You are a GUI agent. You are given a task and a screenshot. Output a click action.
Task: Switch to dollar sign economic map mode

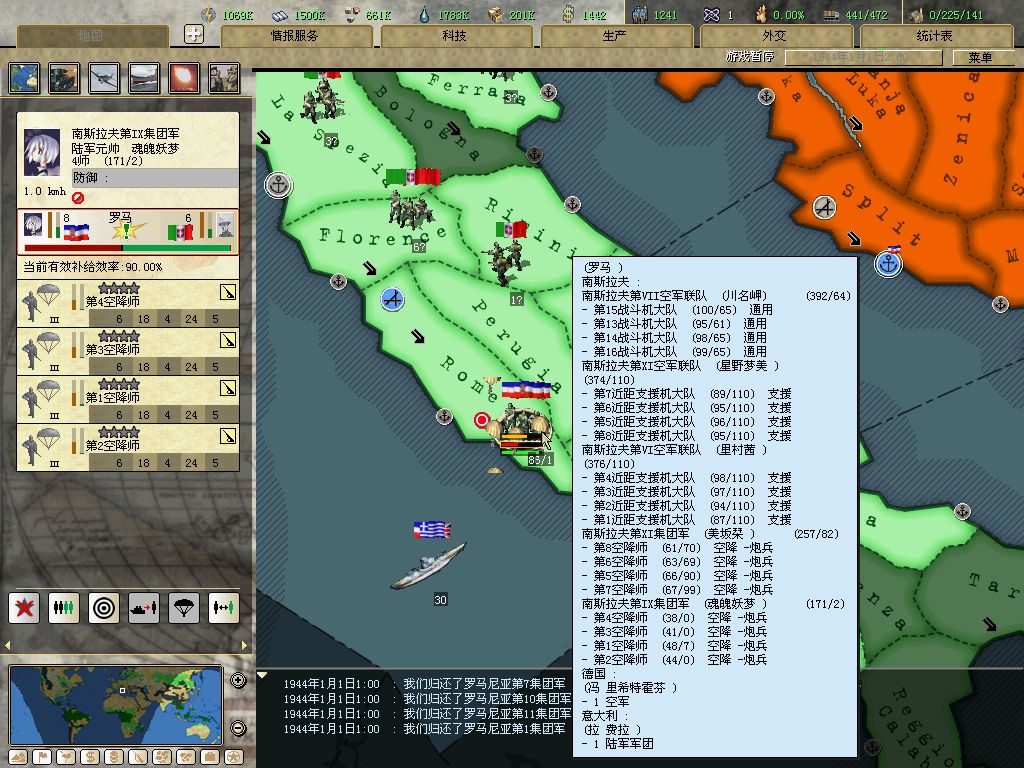tap(90, 757)
